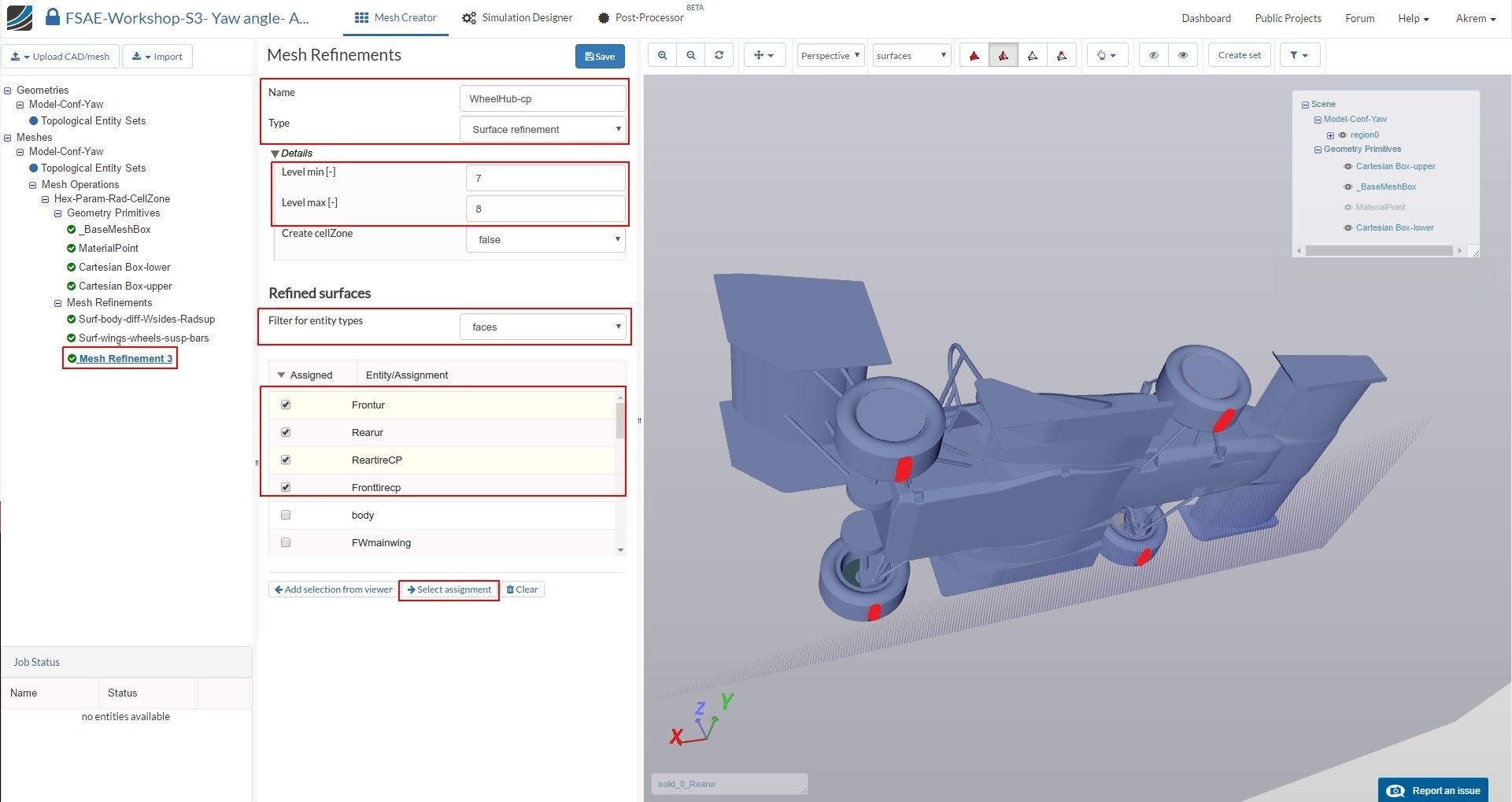
Task: Open the Post-Processor tab
Action: pyautogui.click(x=641, y=18)
